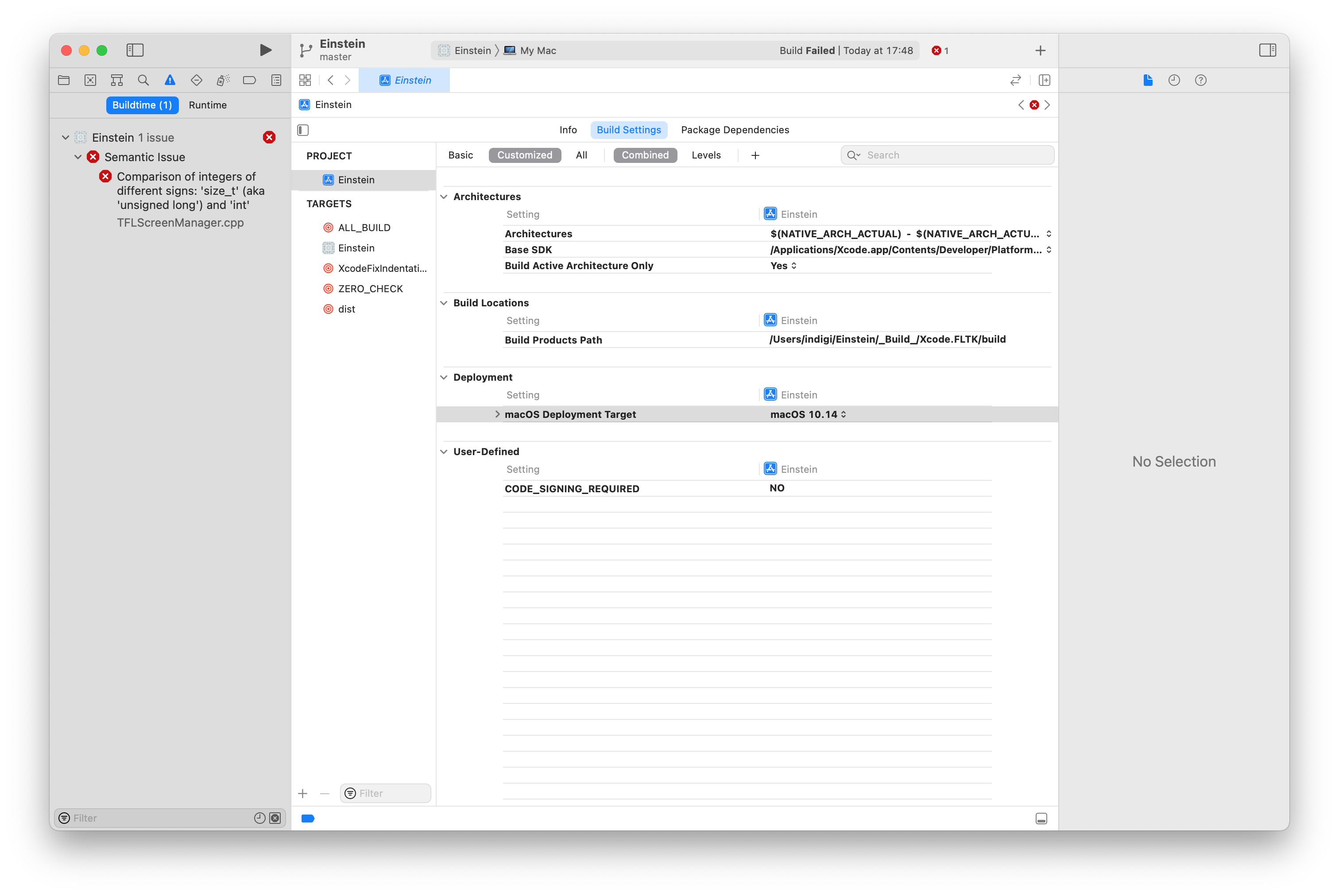Run the Einstein build
The image size is (1339, 896).
pos(265,50)
